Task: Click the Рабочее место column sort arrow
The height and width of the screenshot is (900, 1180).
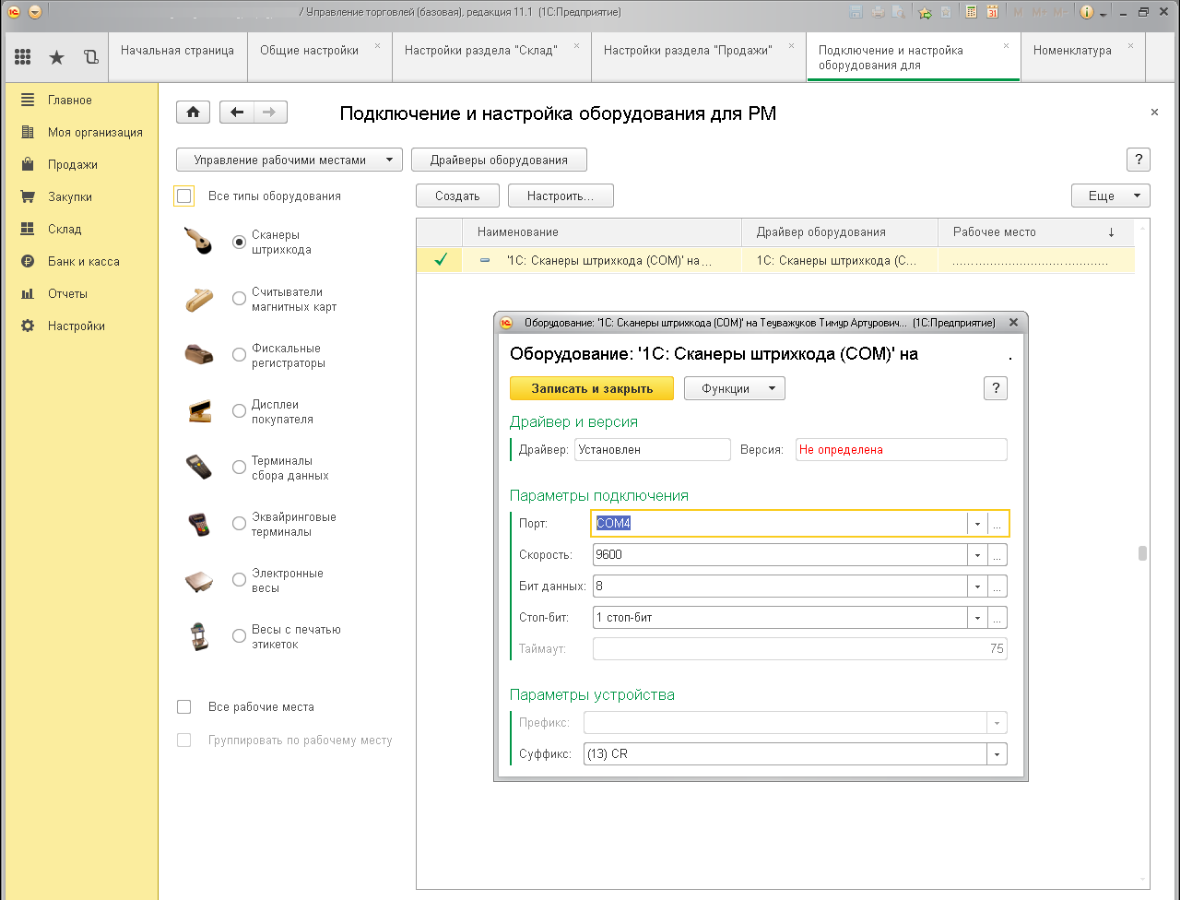Action: (x=1111, y=233)
